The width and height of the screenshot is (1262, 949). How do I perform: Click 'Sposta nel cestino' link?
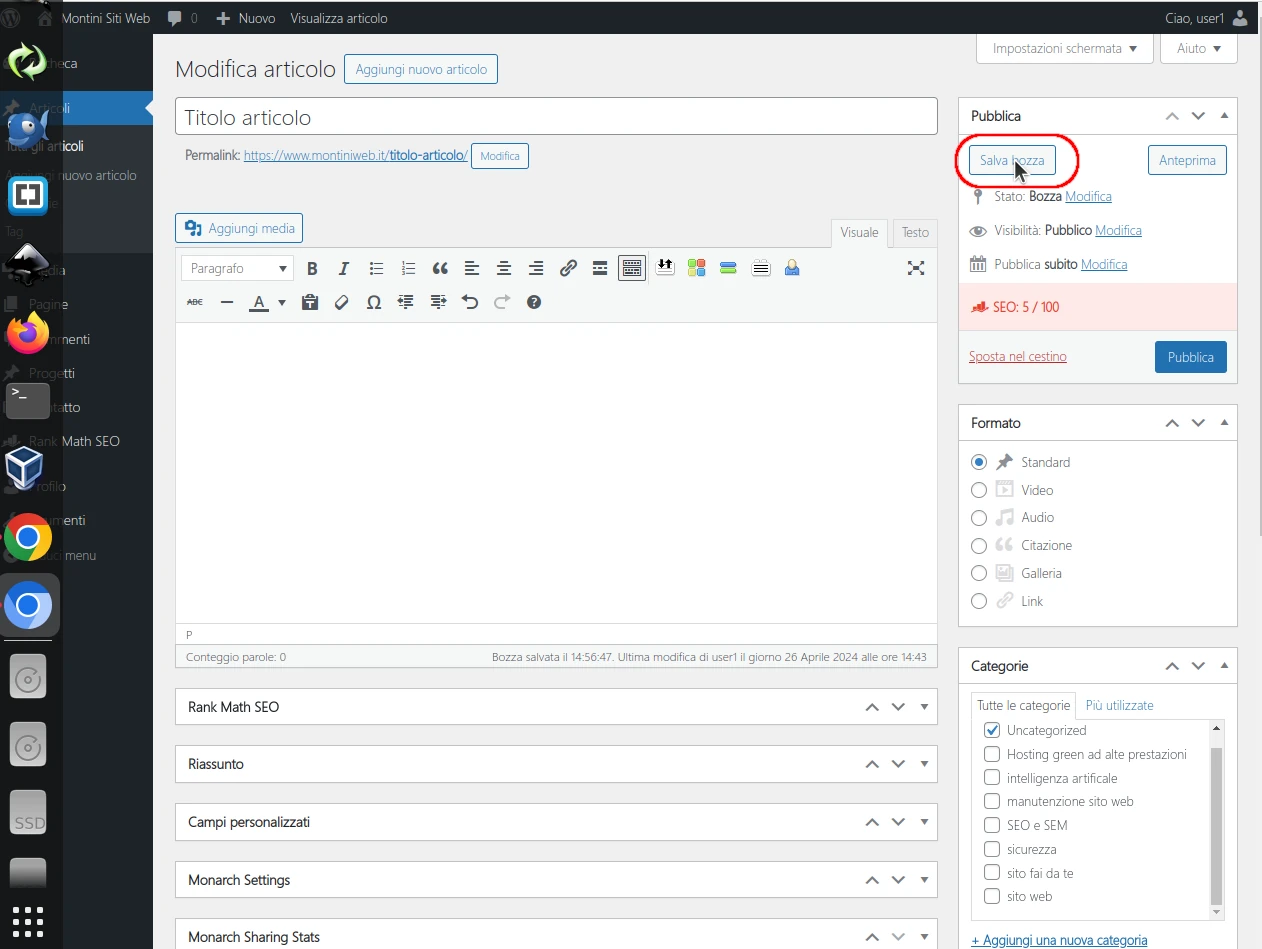click(x=1017, y=357)
